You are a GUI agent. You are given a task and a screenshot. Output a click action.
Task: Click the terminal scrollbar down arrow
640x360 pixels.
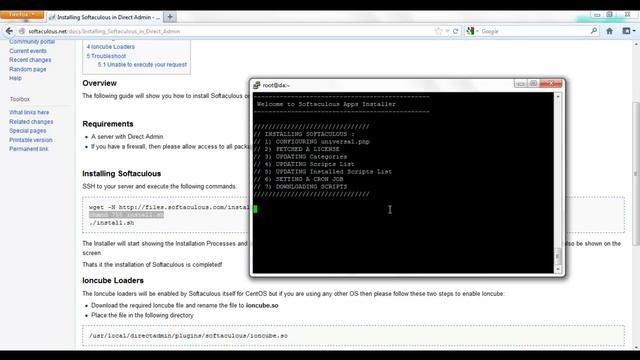(x=558, y=269)
